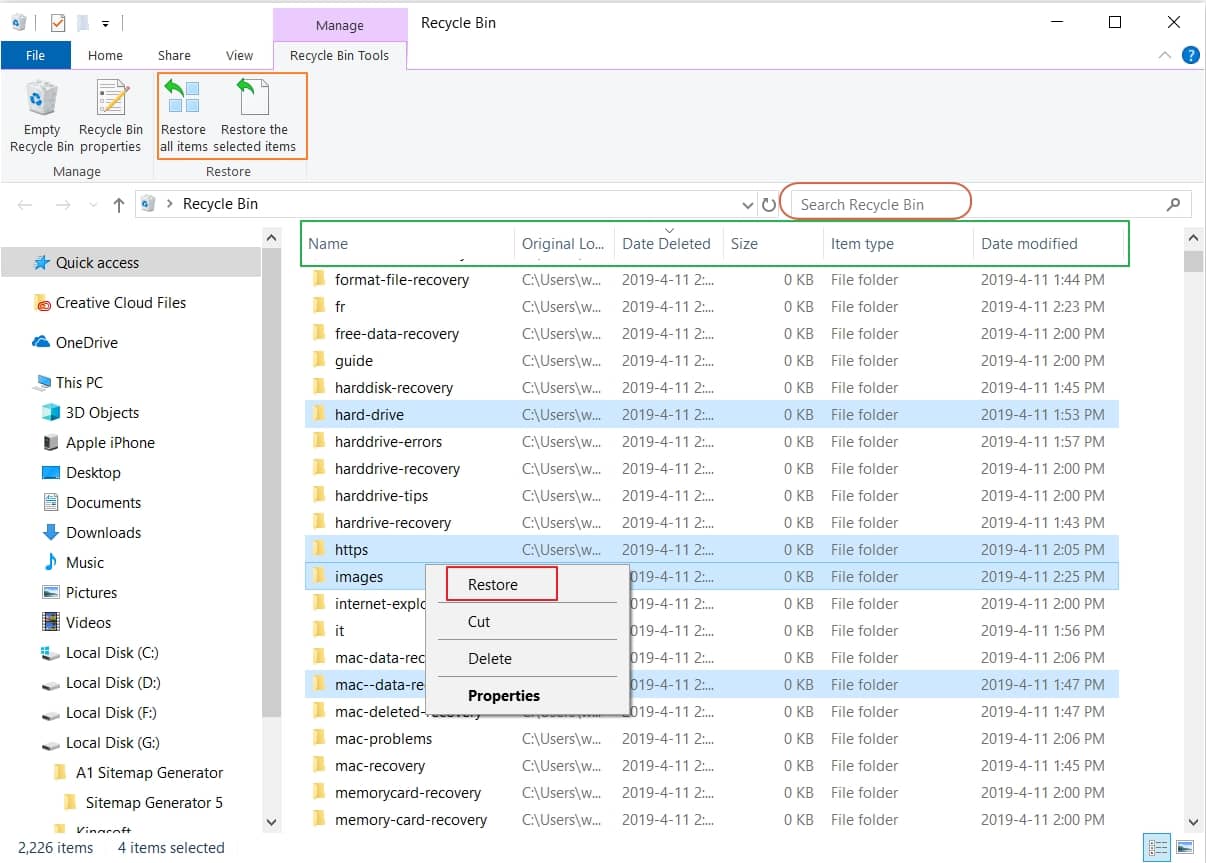
Task: Open Desktop in sidebar
Action: pos(93,472)
